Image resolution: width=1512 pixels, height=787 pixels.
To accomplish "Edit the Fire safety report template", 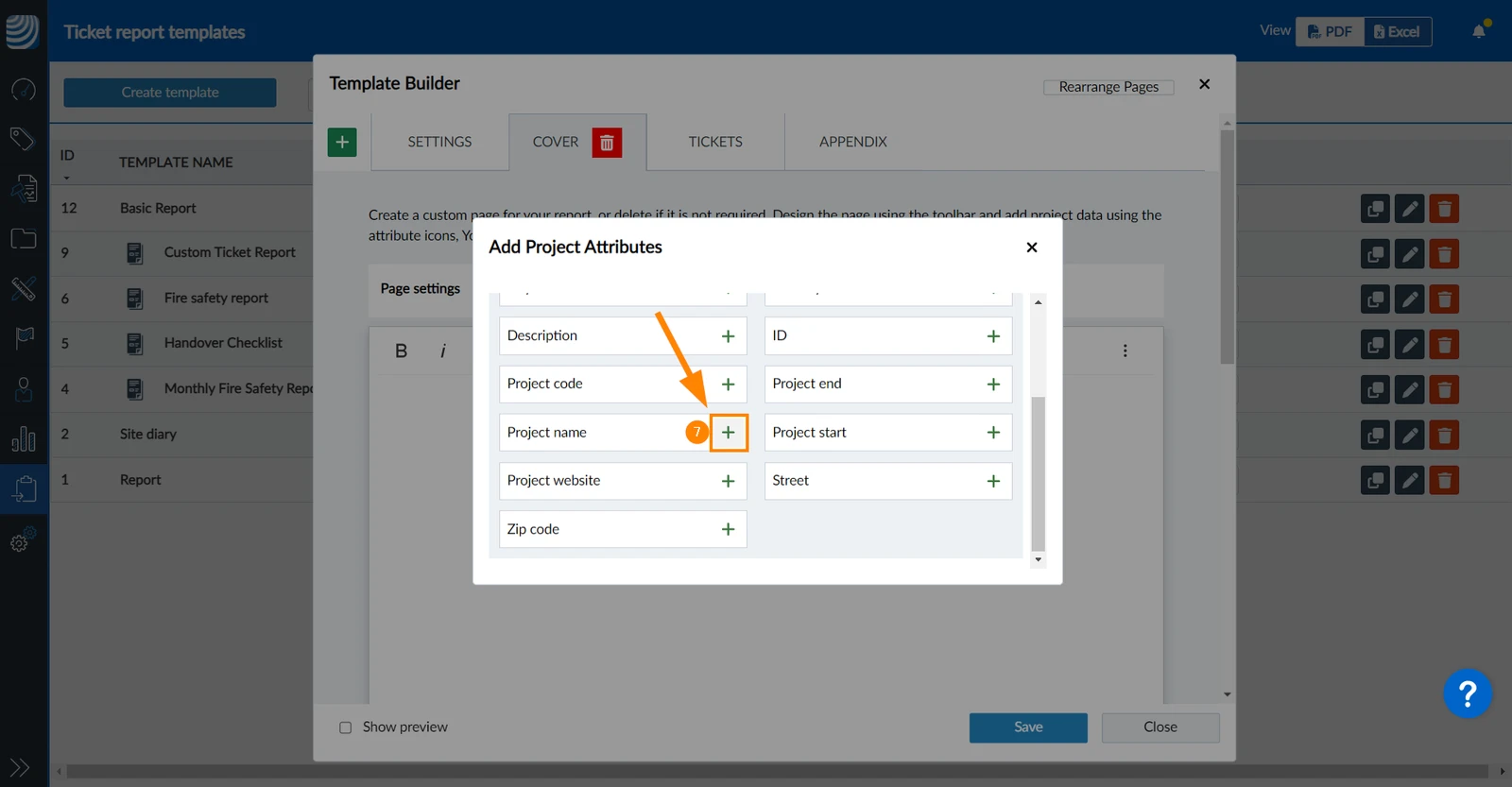I will pos(1409,299).
